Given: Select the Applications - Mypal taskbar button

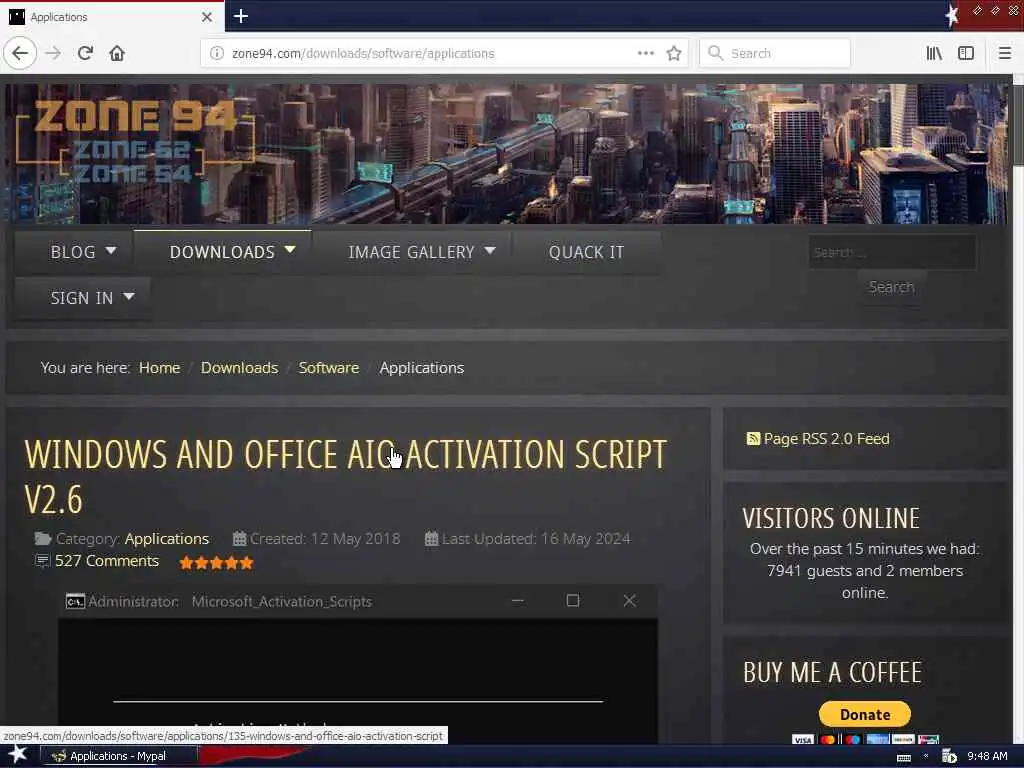Looking at the screenshot, I should [118, 756].
